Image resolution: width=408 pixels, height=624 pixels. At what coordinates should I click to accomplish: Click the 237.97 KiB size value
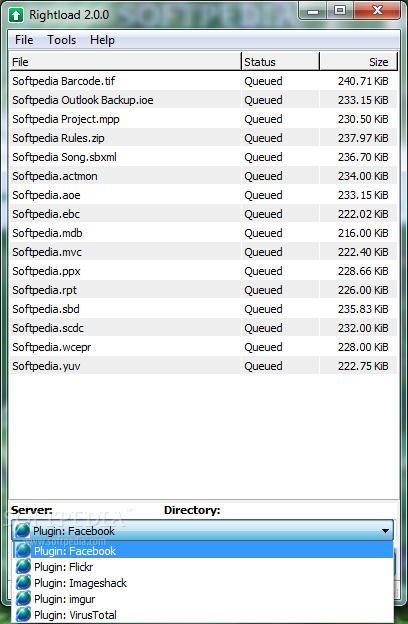click(363, 138)
